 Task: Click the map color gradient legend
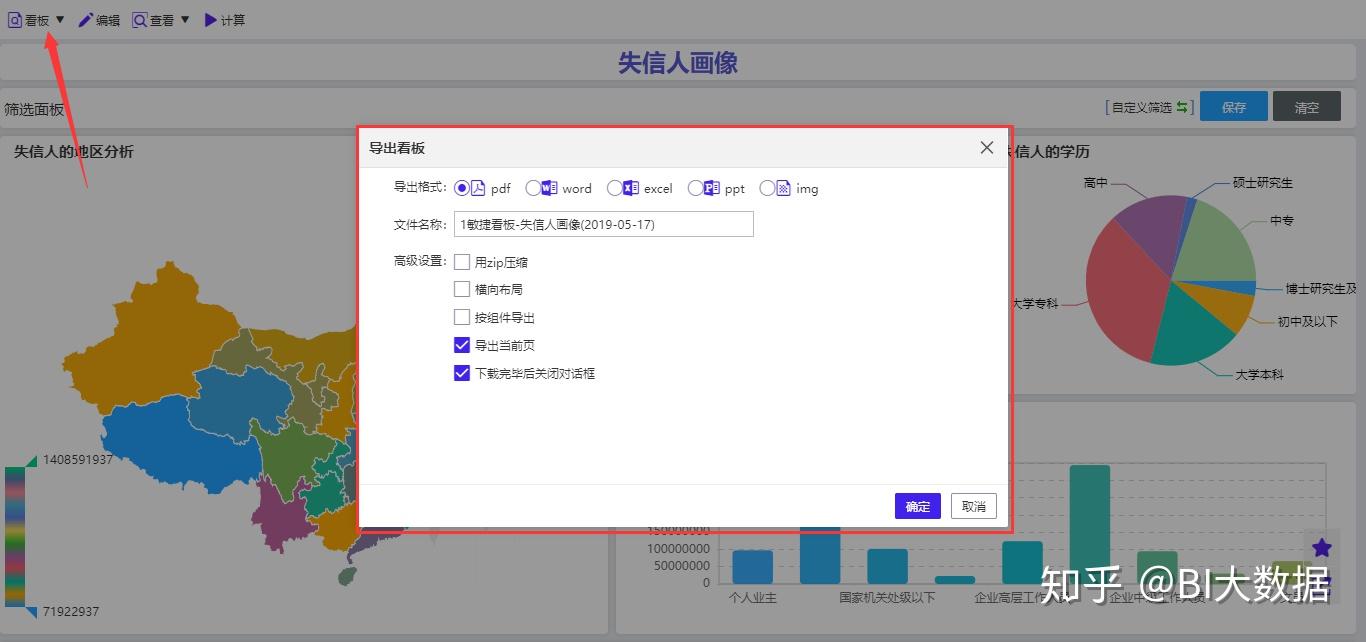[x=14, y=535]
